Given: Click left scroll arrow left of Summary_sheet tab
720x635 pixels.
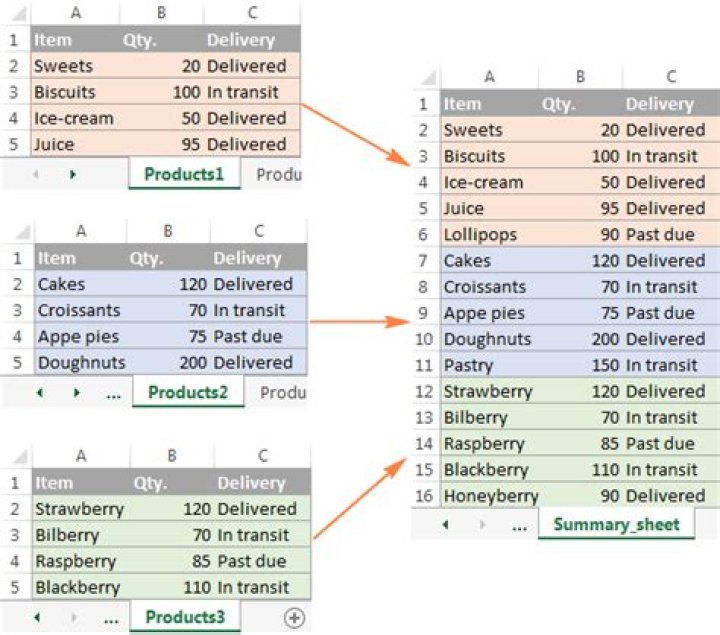Looking at the screenshot, I should pyautogui.click(x=445, y=524).
